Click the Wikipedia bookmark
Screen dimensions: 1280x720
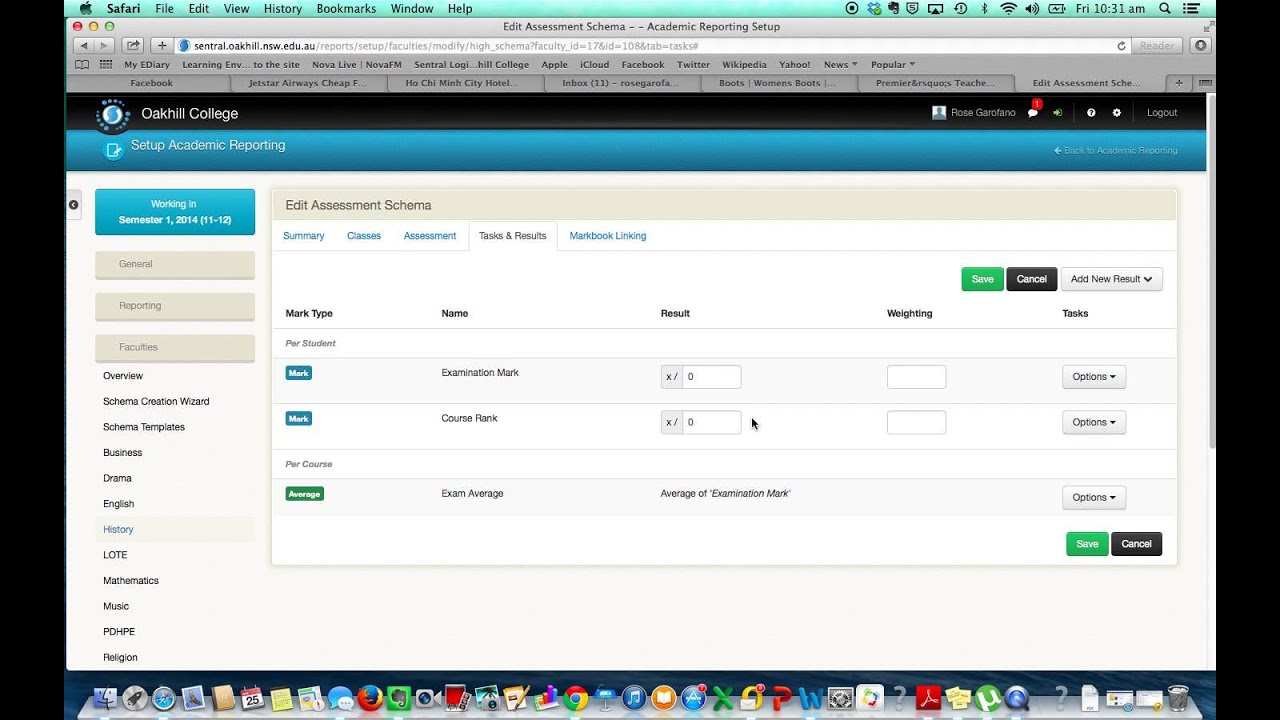744,64
